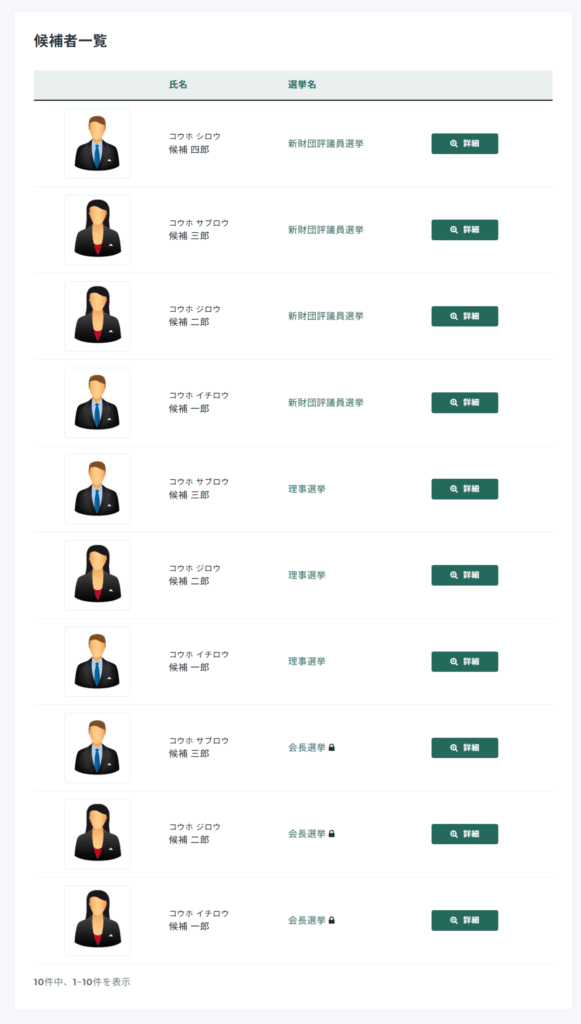This screenshot has width=581, height=1024.
Task: Click the 選挙名 column header
Action: pyautogui.click(x=302, y=85)
